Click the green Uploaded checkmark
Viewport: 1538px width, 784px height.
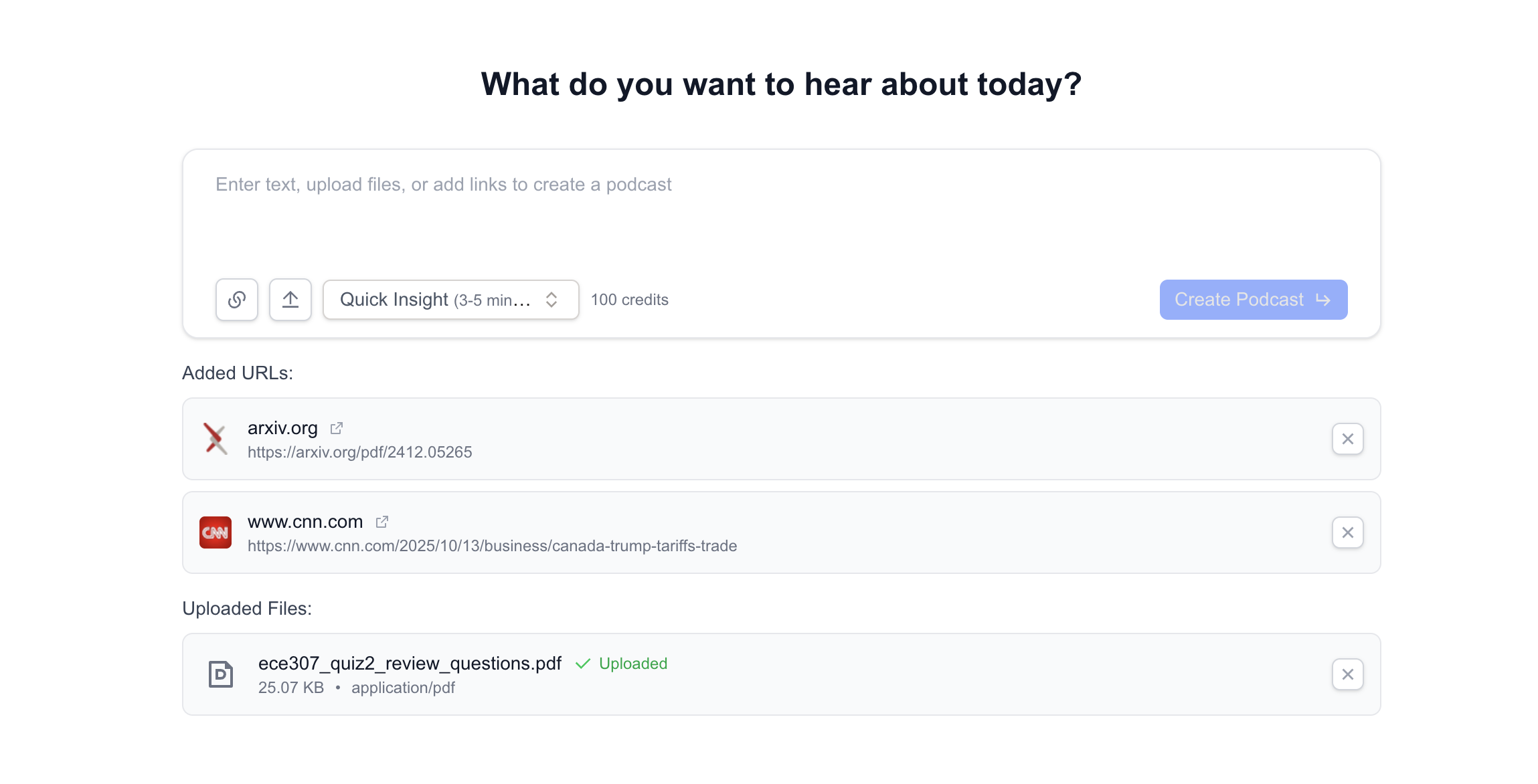(x=582, y=664)
